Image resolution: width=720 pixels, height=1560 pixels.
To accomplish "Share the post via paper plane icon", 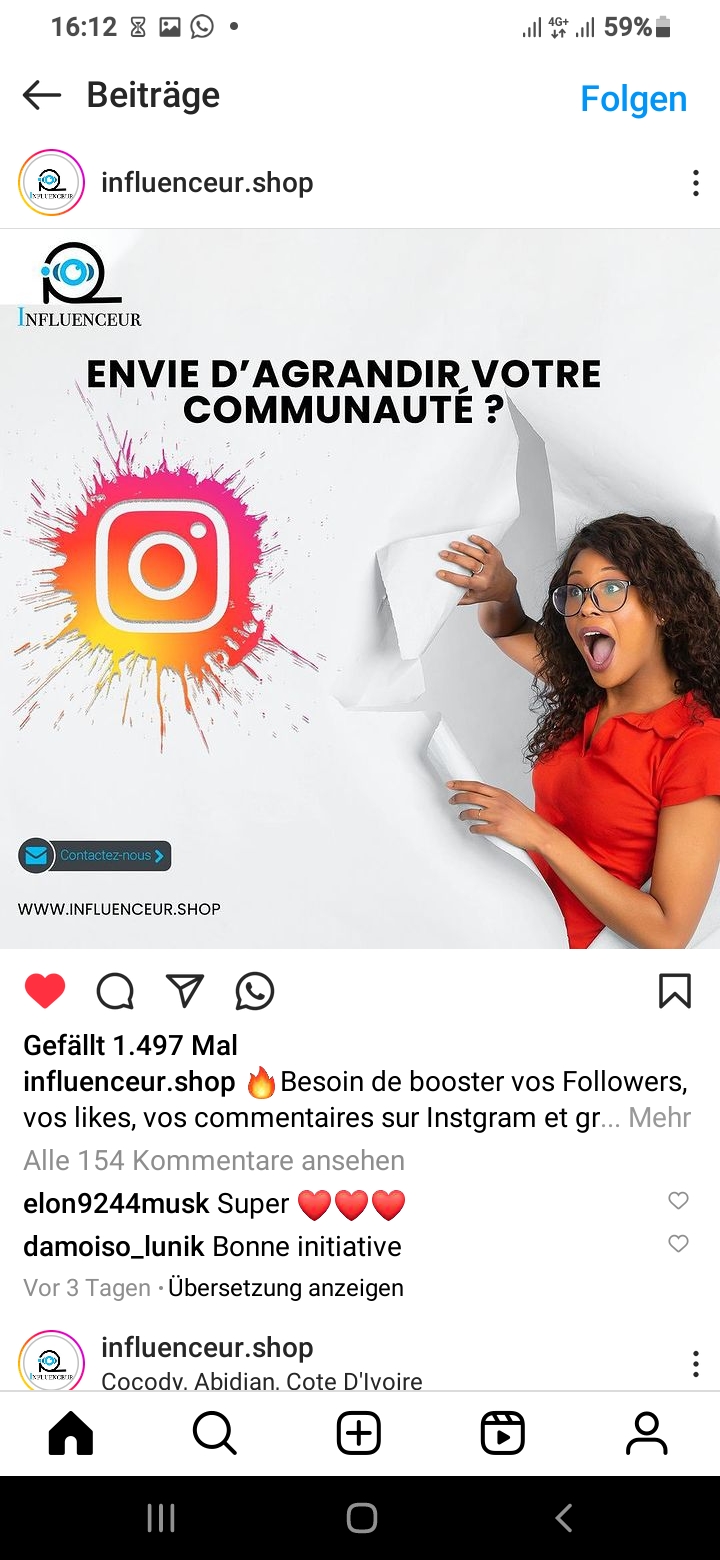I will [x=185, y=990].
